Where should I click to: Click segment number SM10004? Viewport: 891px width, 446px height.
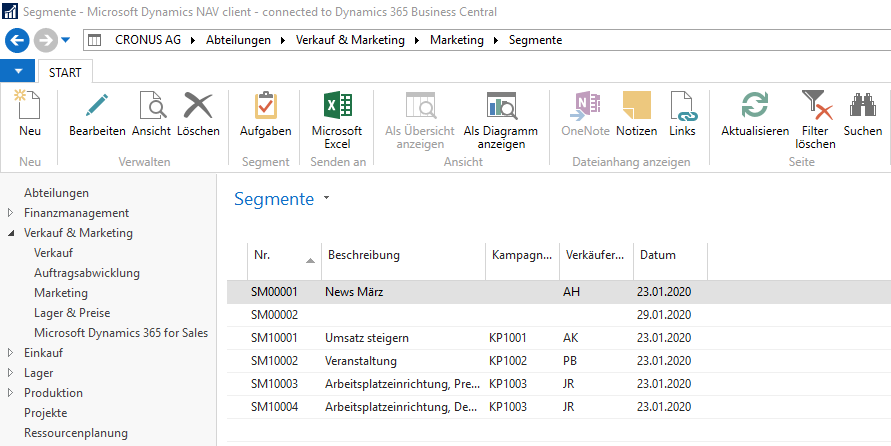point(274,407)
